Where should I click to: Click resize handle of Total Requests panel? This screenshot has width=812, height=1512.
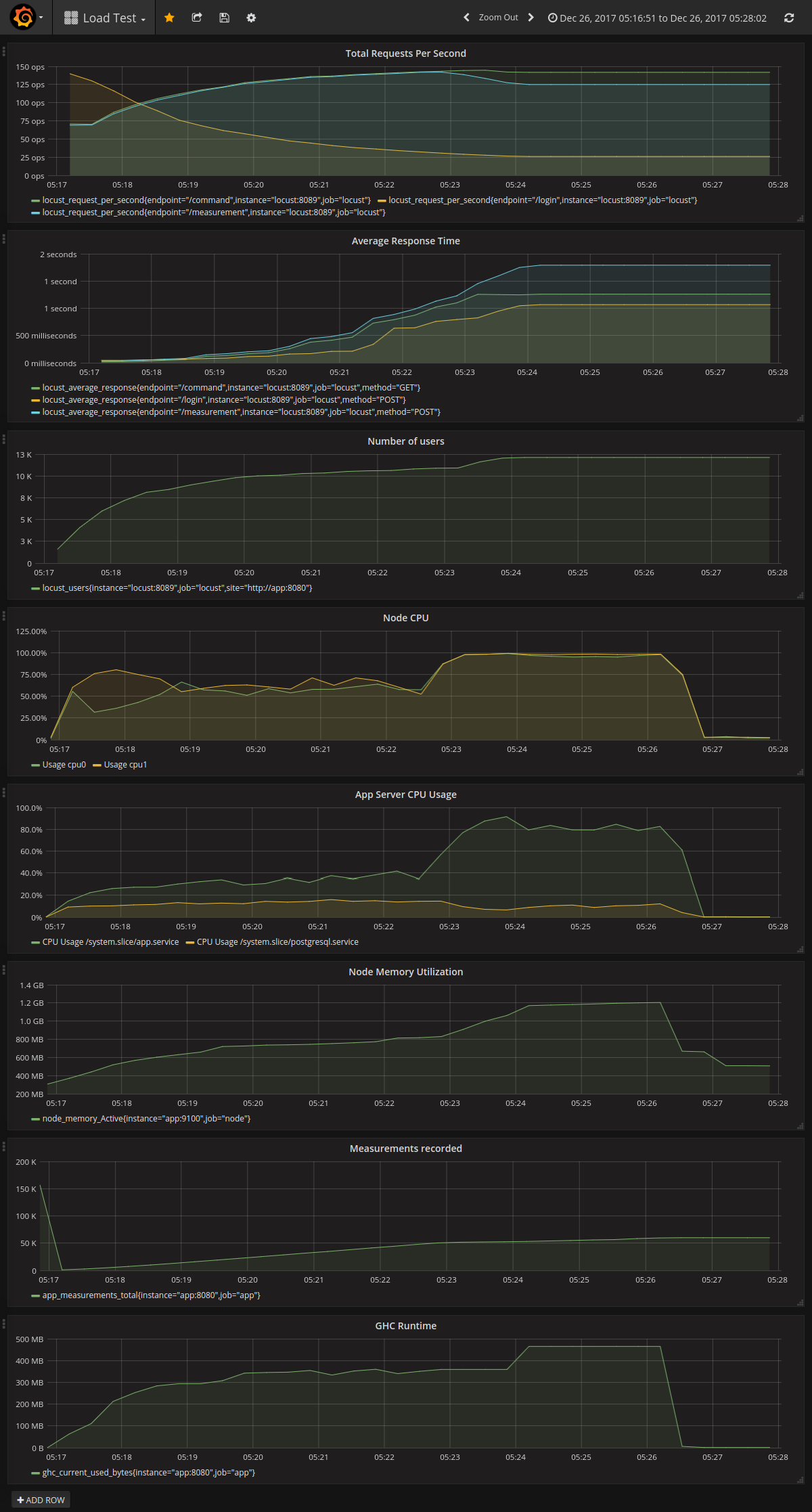click(x=800, y=219)
